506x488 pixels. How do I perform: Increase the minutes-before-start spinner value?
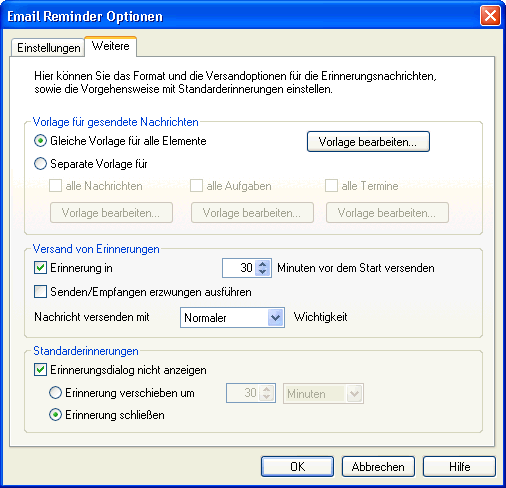(x=263, y=264)
